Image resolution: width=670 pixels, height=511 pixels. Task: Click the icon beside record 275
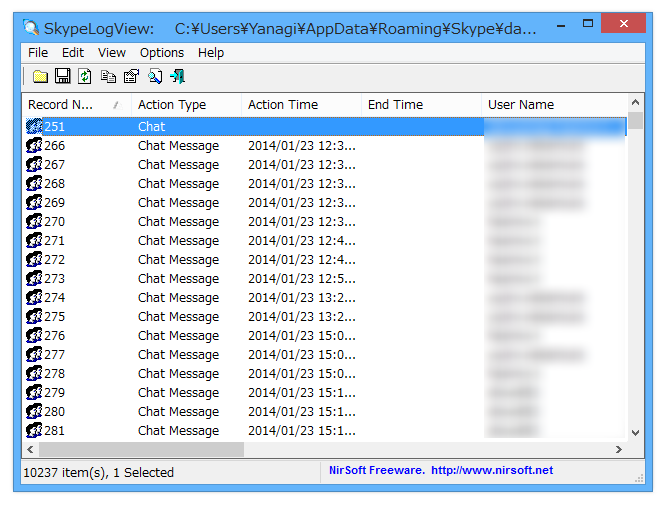click(34, 317)
